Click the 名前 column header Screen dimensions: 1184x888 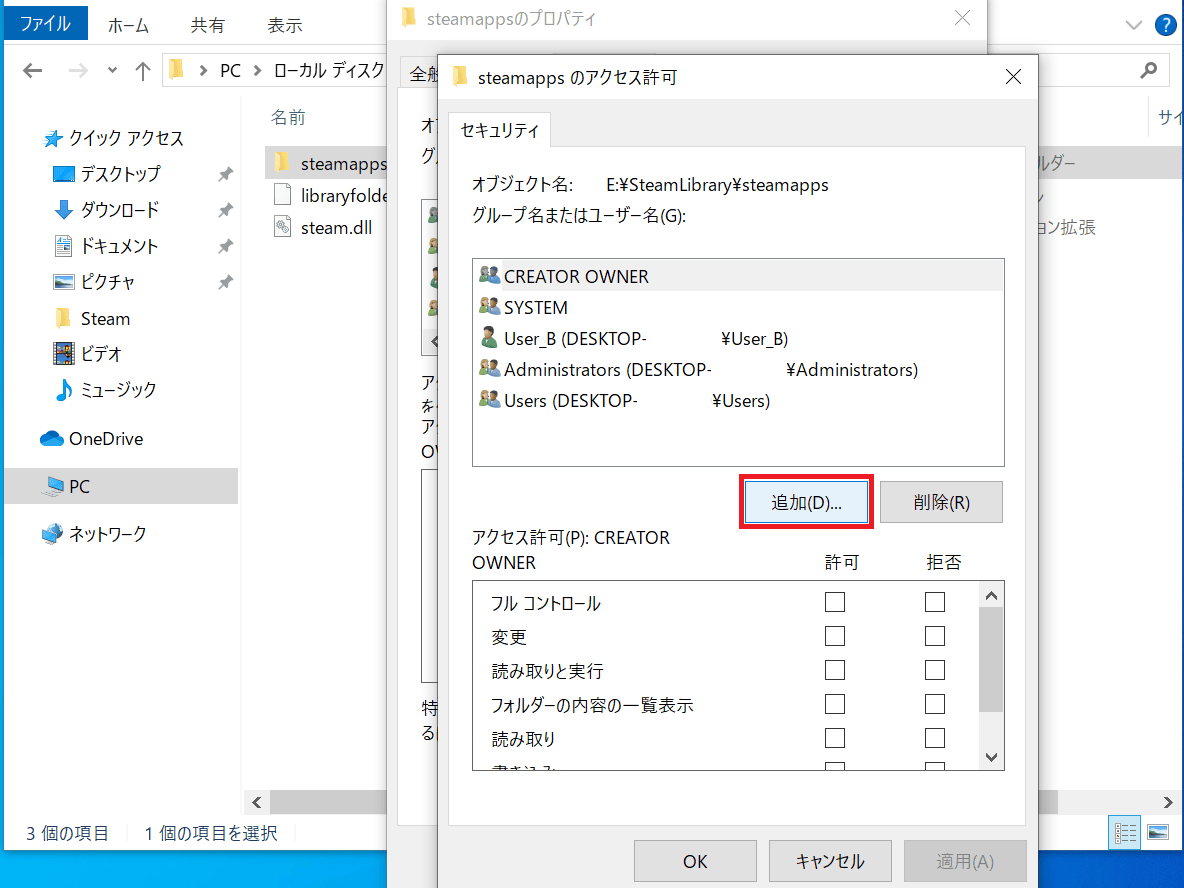coord(288,118)
